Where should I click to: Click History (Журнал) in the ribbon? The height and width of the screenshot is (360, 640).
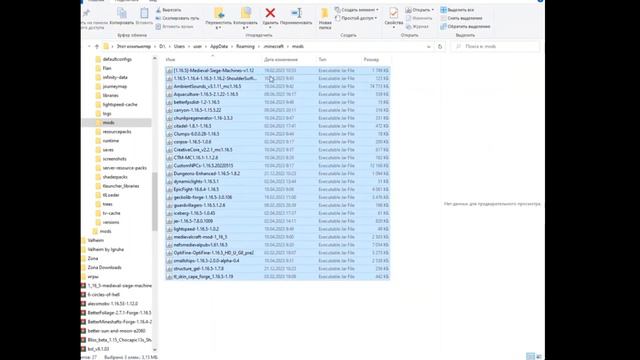pos(417,27)
